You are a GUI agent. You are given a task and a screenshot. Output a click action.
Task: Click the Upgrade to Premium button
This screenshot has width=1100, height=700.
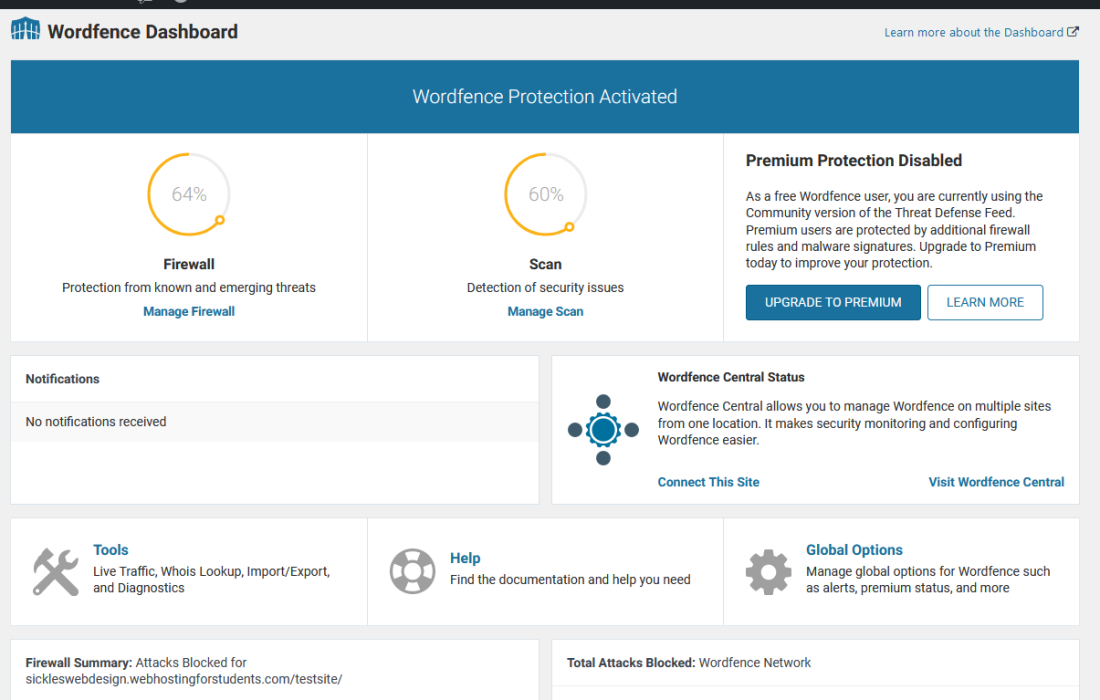coord(833,302)
